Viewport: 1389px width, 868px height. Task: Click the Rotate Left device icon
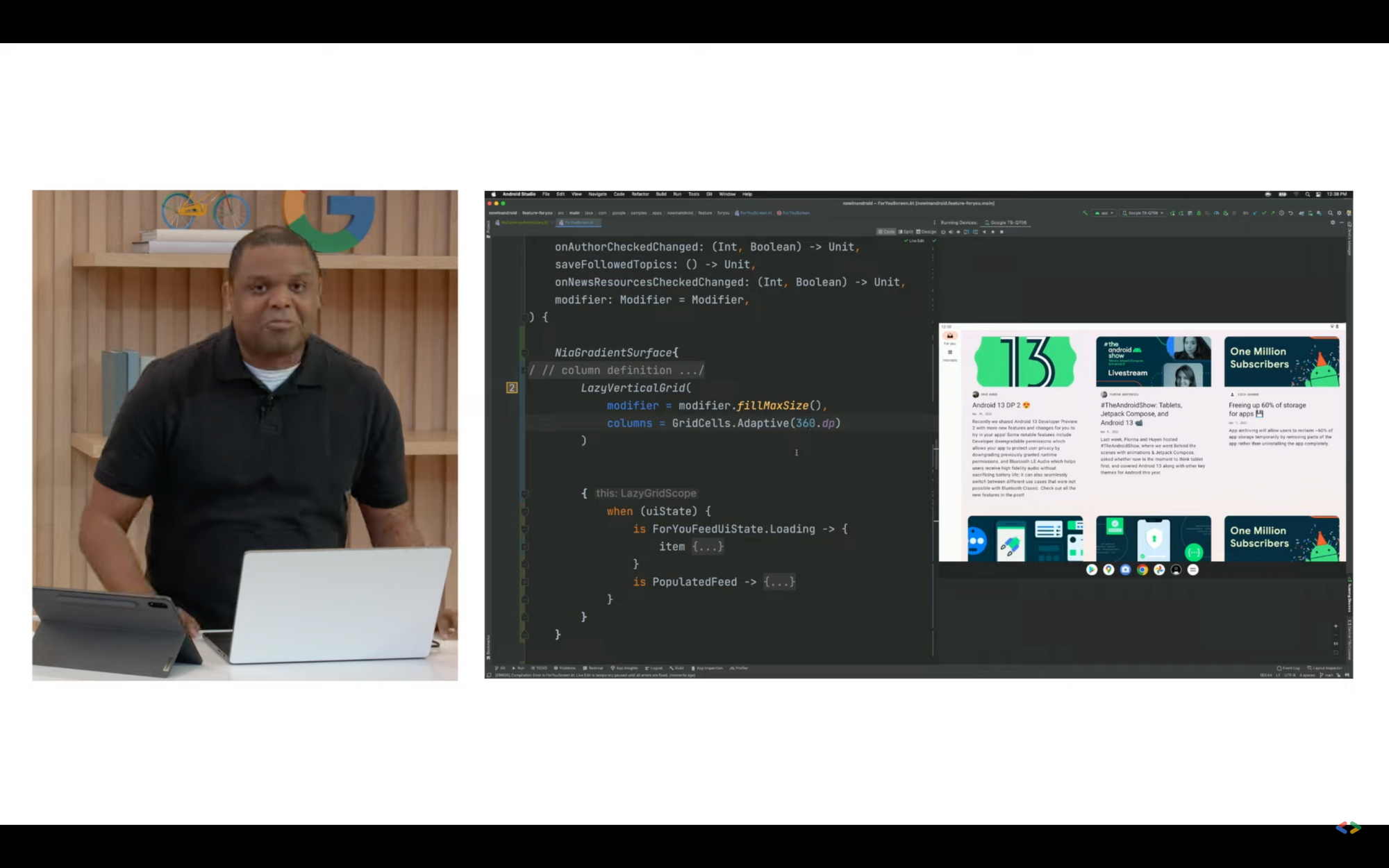[966, 232]
